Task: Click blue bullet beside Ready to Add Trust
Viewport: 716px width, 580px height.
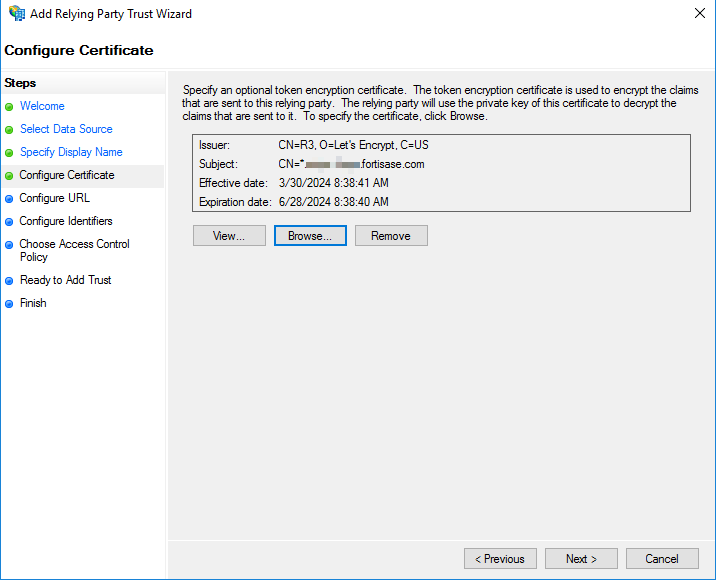Action: click(9, 281)
